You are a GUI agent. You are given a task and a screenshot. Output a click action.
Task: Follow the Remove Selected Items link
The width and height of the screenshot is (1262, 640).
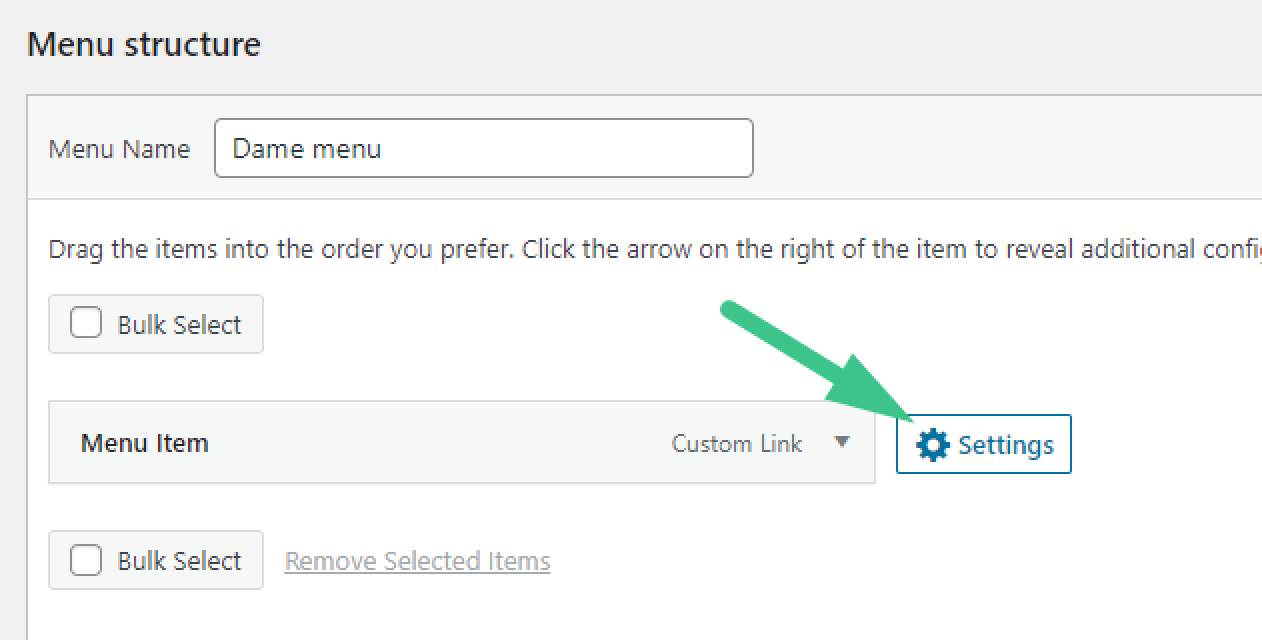point(418,561)
